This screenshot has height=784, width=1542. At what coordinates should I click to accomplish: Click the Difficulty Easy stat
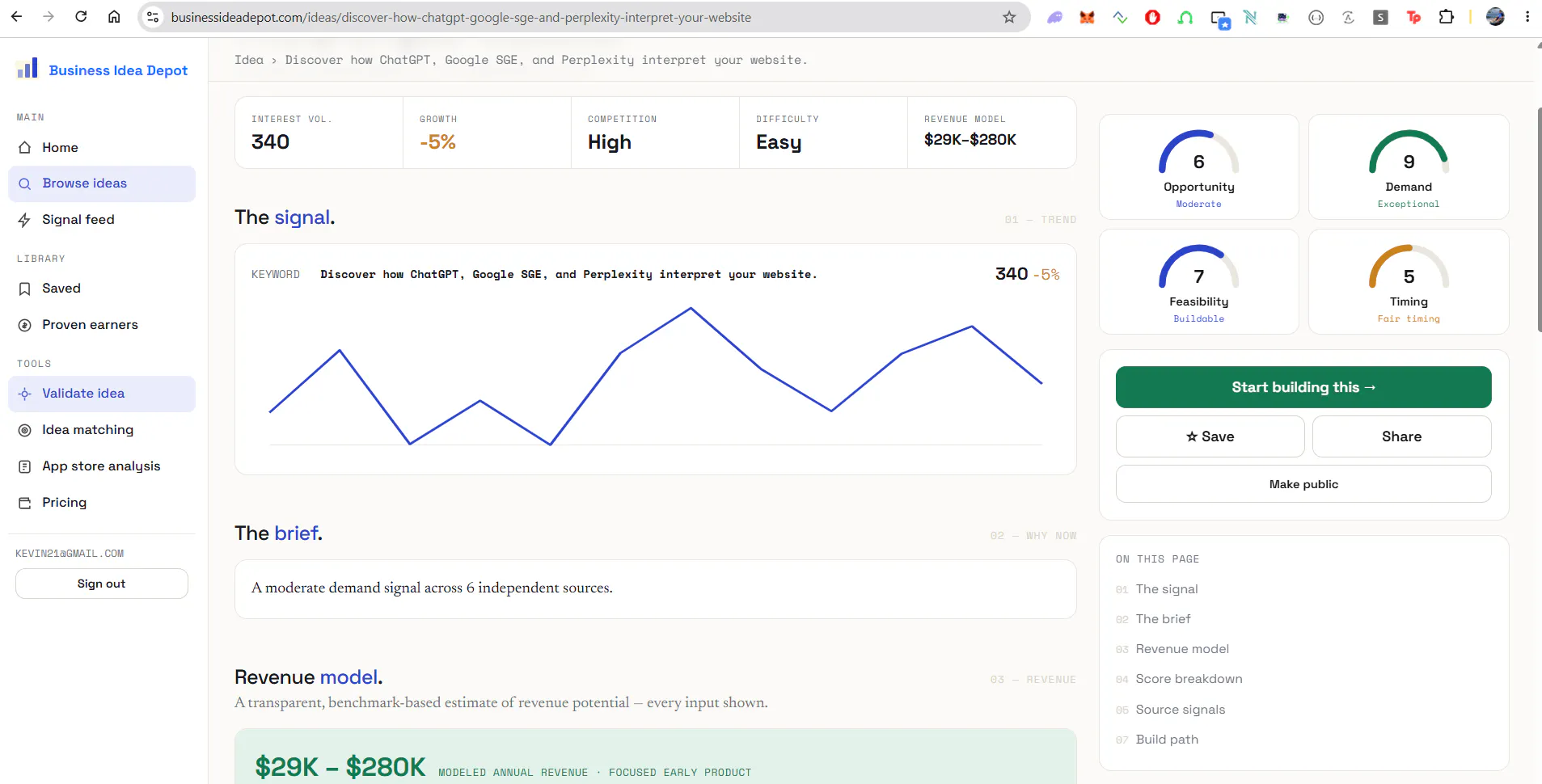coord(823,133)
